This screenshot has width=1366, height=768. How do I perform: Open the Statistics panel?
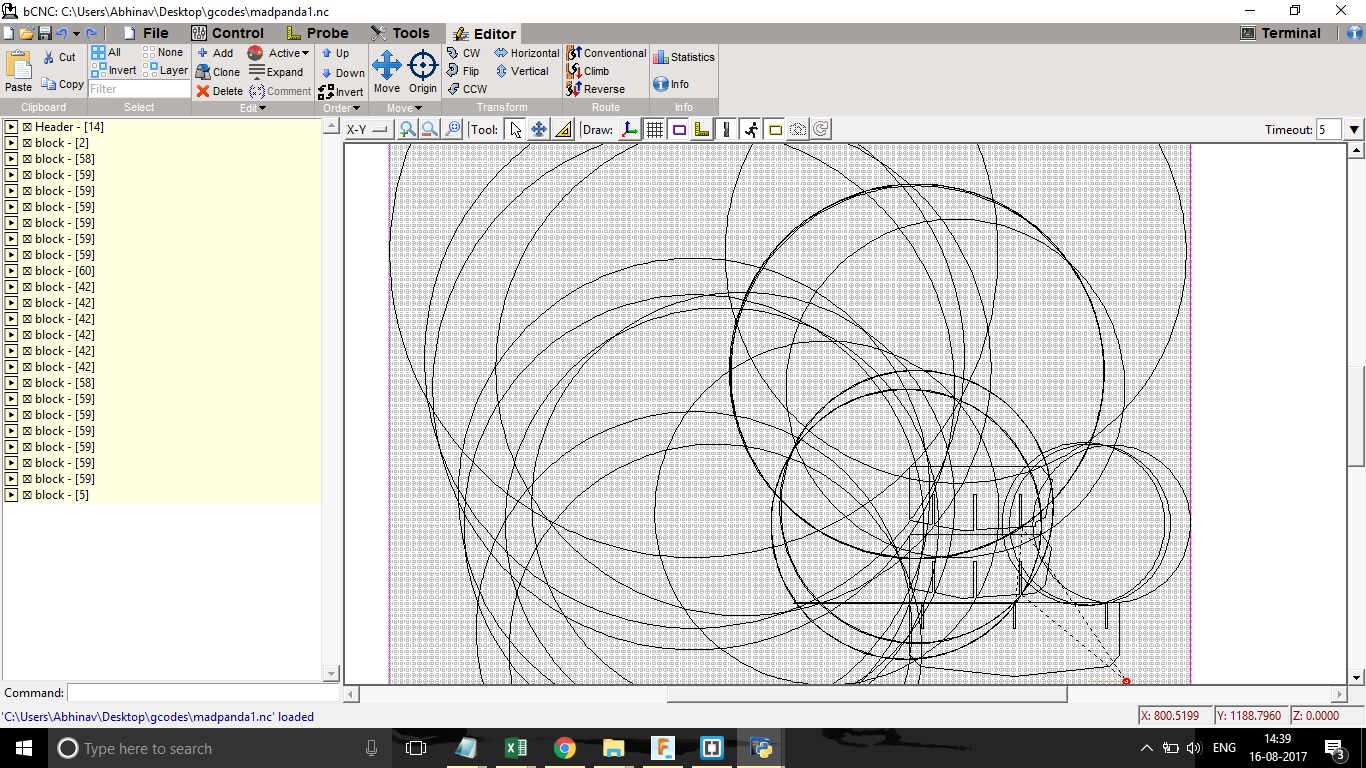click(684, 57)
